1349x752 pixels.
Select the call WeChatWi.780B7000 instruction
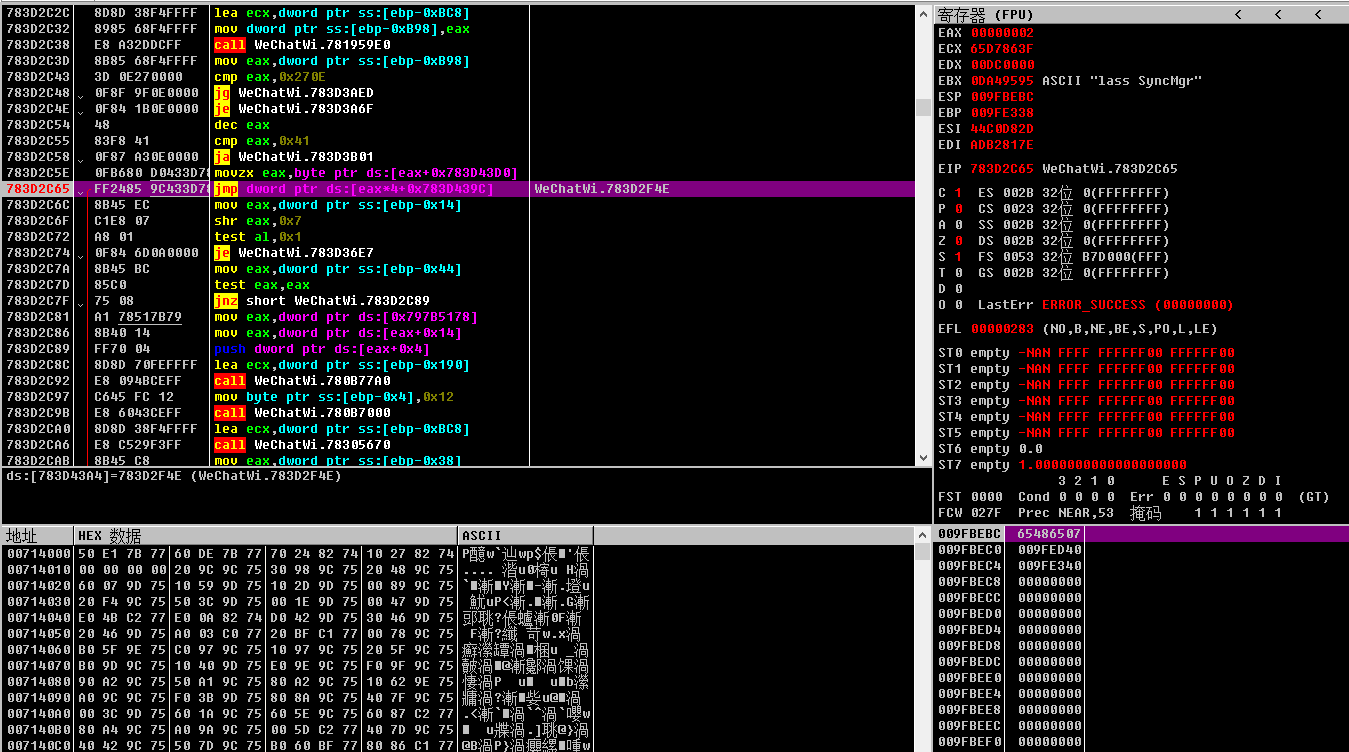click(302, 413)
